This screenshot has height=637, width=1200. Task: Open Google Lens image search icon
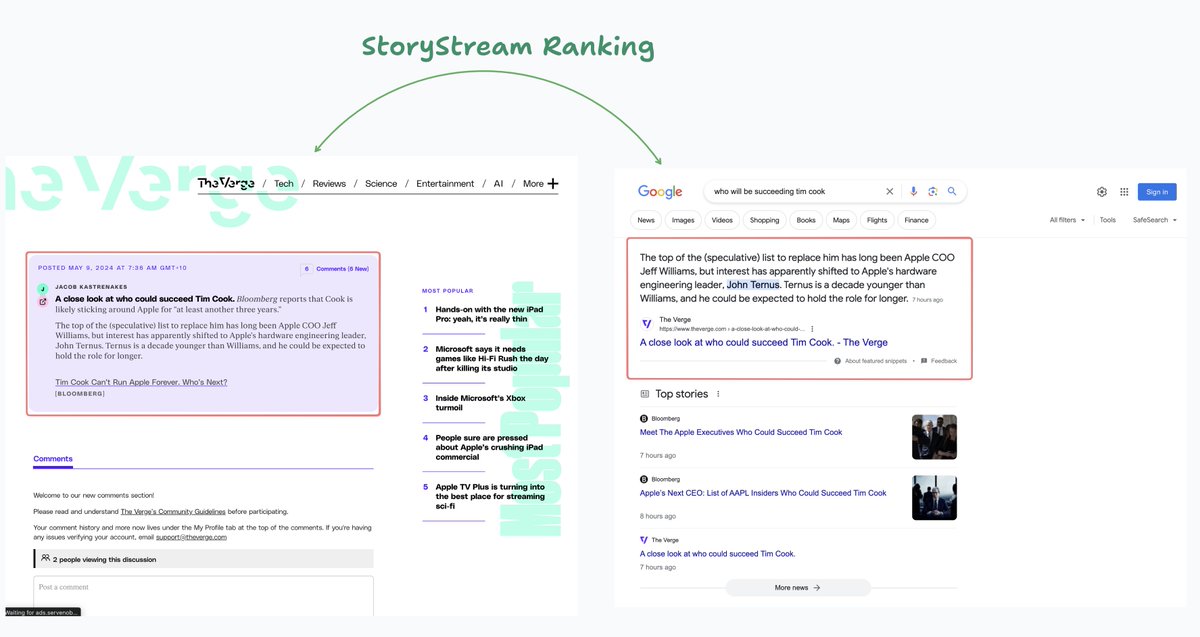[932, 191]
